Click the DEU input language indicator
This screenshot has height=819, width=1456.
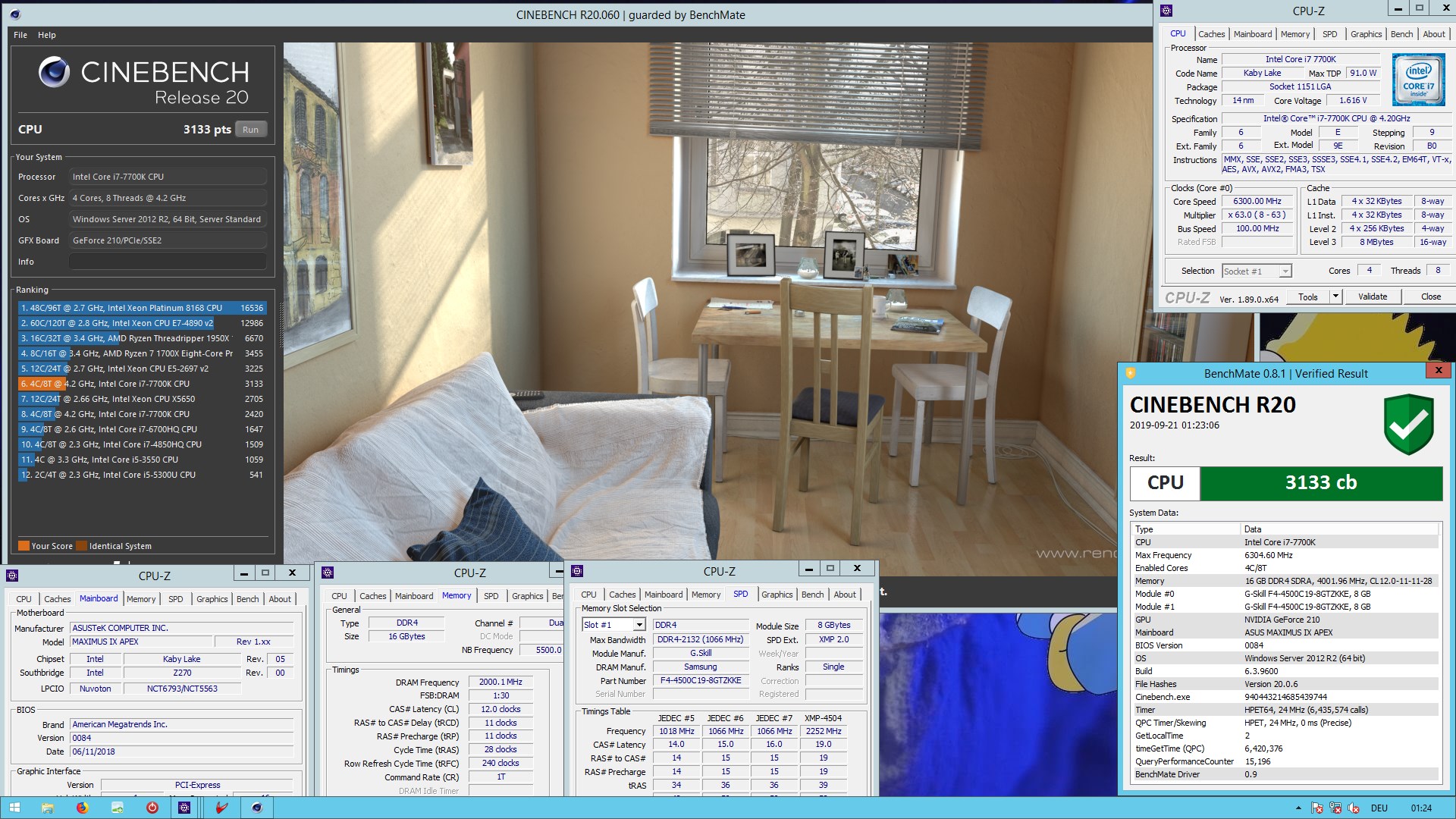coord(1379,808)
